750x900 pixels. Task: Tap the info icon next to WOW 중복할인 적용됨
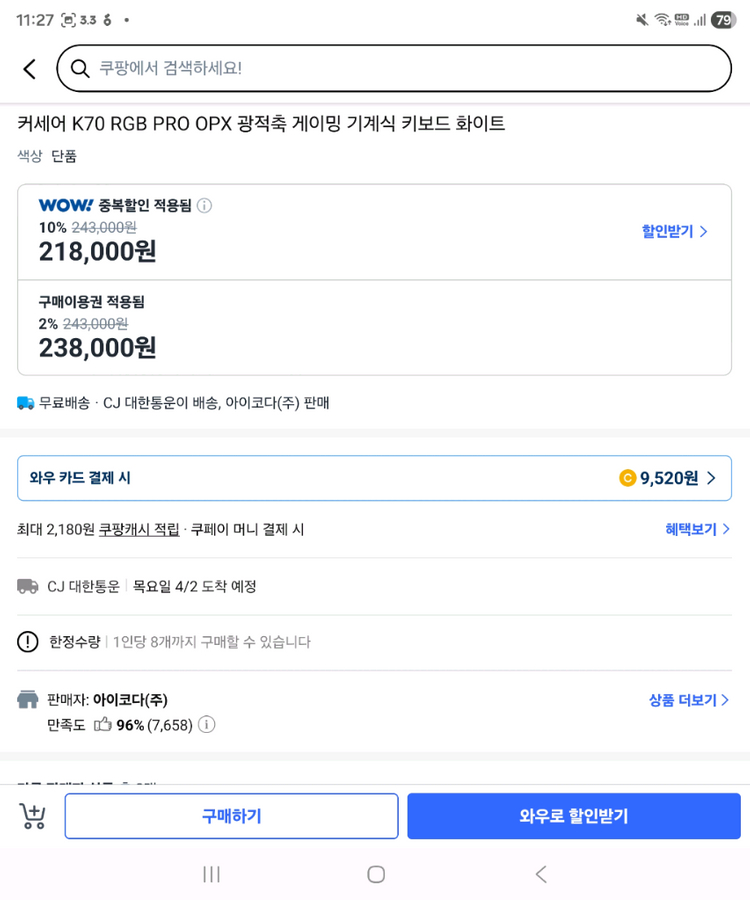tap(206, 204)
